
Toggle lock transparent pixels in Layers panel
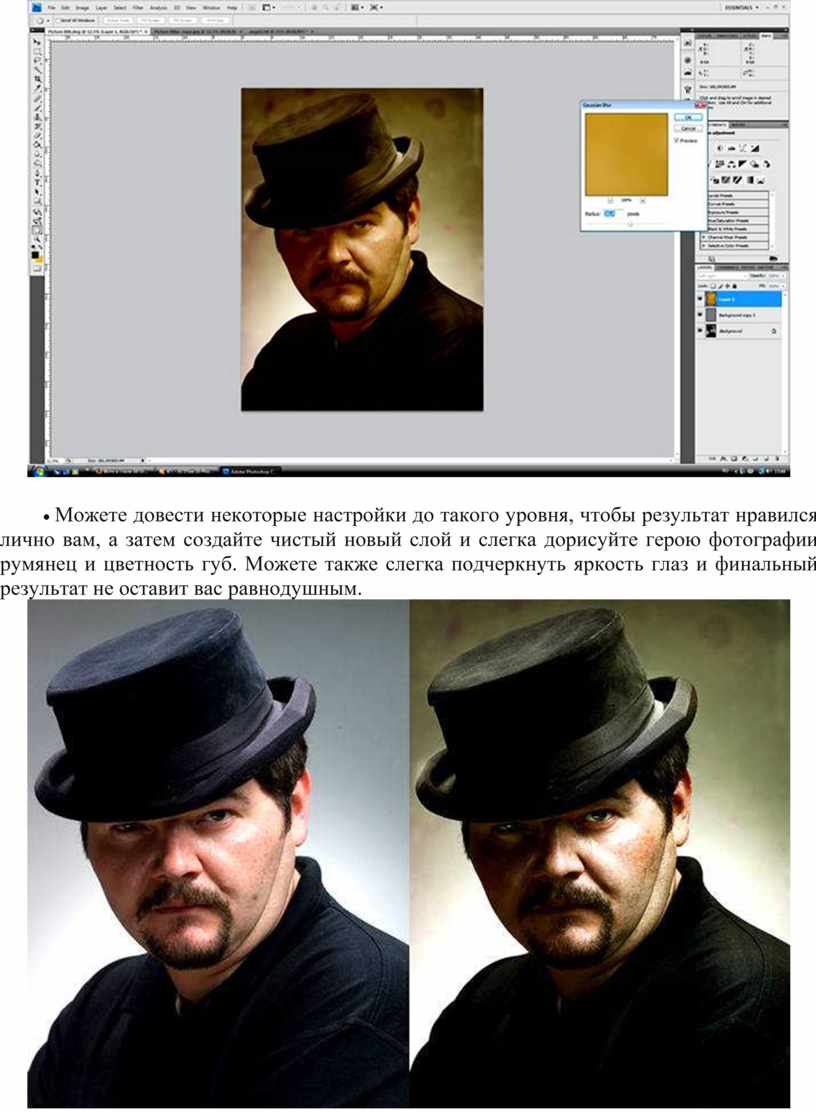click(712, 286)
